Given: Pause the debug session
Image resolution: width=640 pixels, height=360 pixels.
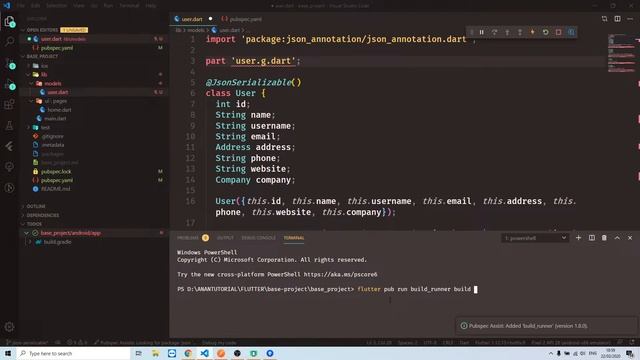Looking at the screenshot, I should pyautogui.click(x=482, y=32).
